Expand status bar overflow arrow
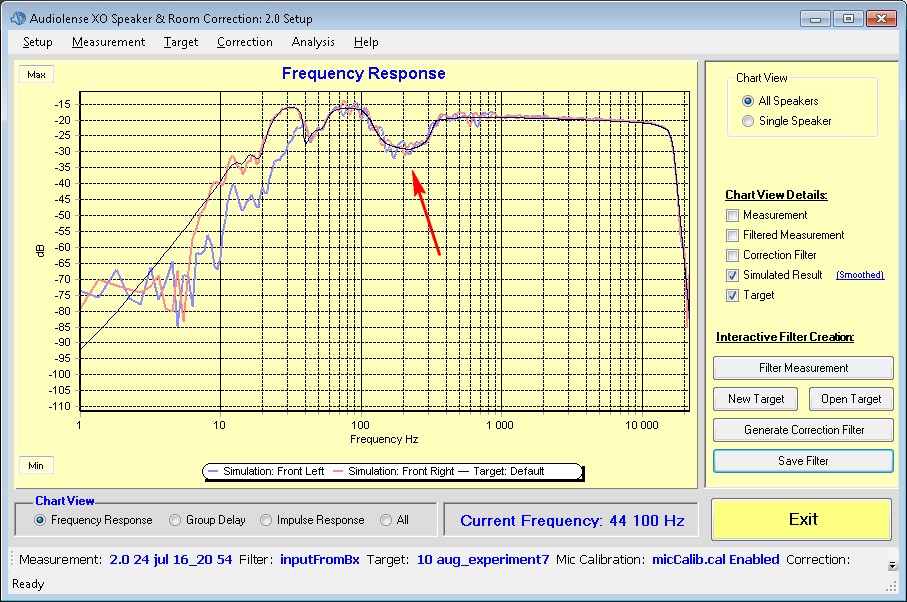This screenshot has height=602, width=907. 892,565
